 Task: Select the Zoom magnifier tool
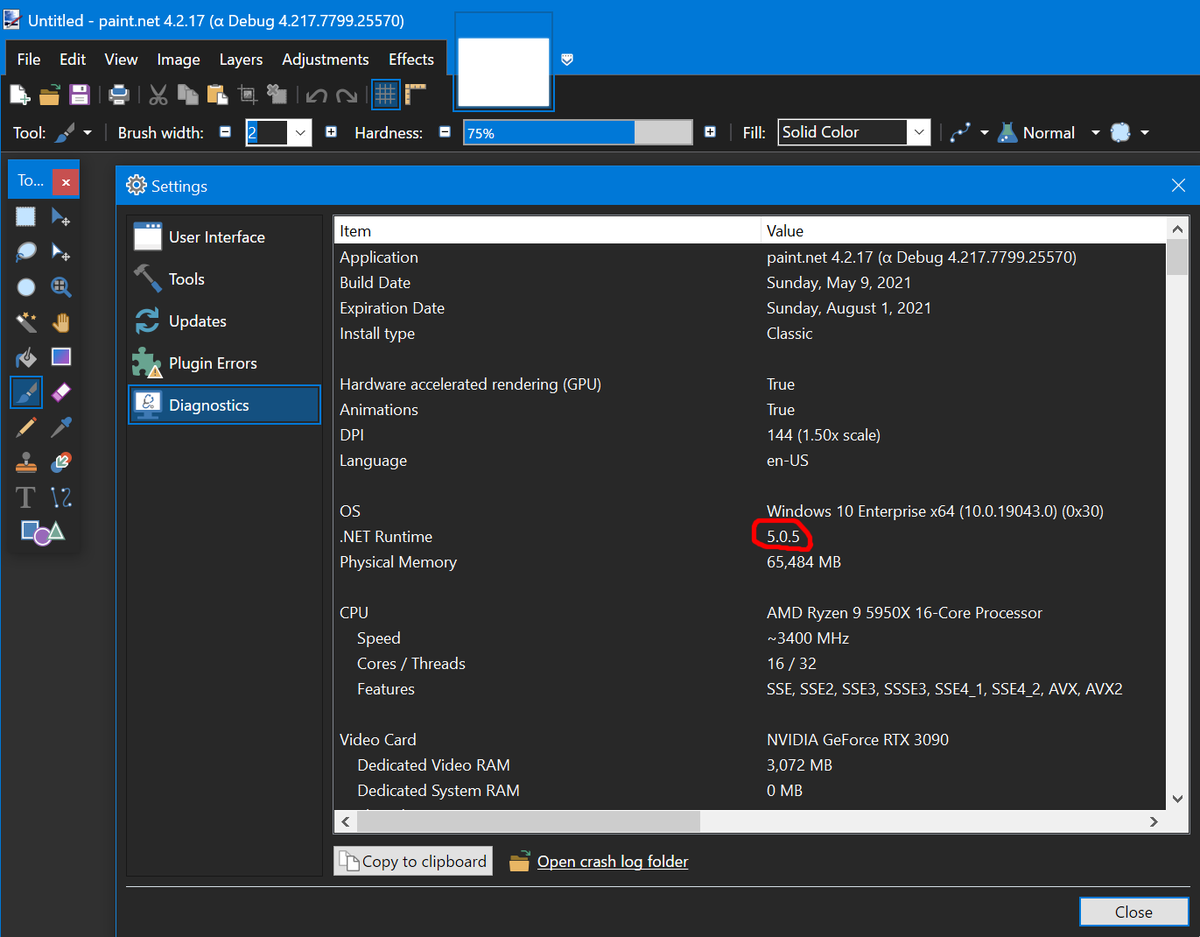point(61,287)
